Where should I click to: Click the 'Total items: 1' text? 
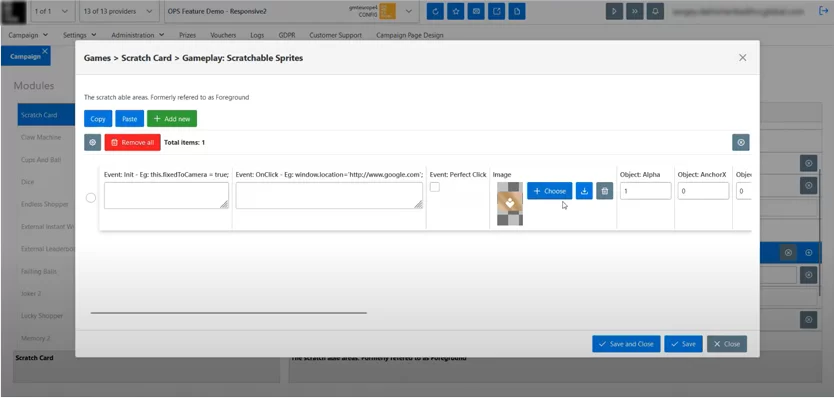coord(185,143)
